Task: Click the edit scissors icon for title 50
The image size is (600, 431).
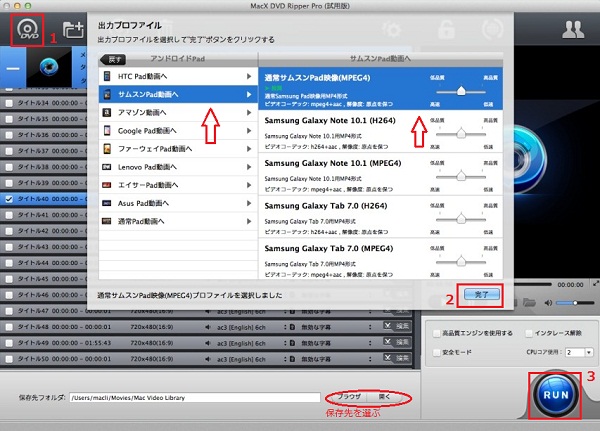Action: point(388,358)
